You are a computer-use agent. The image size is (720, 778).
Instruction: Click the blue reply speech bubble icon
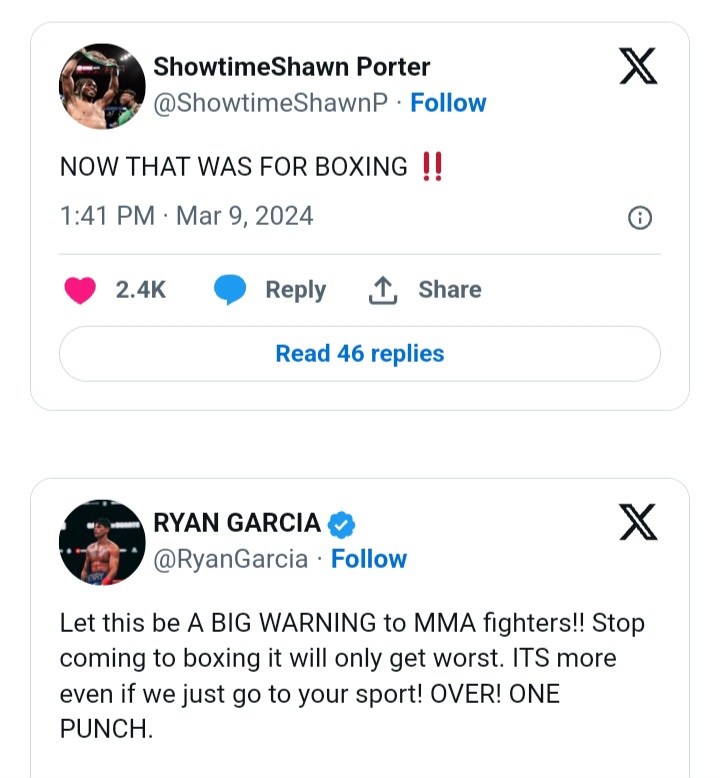coord(230,290)
